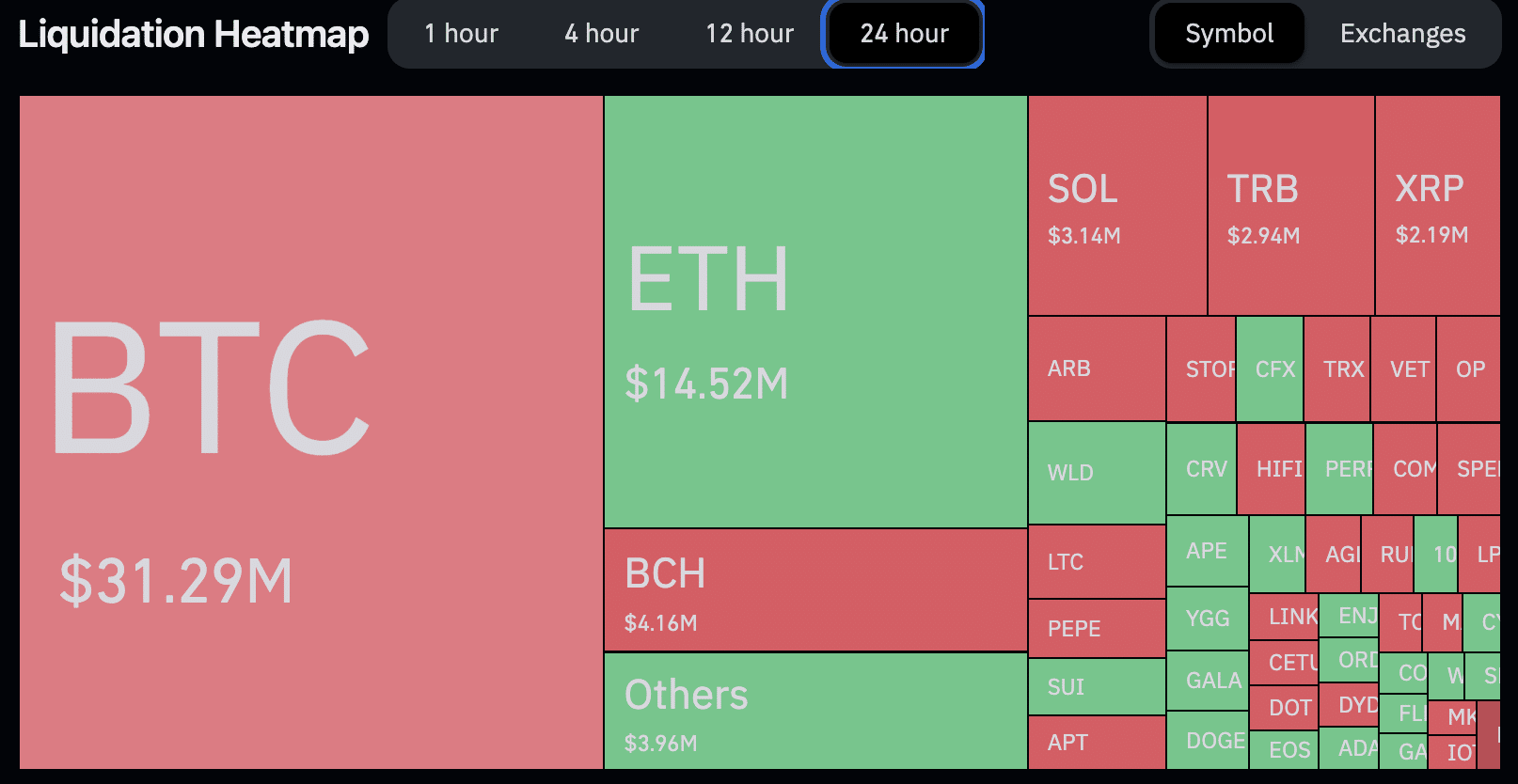
Task: Select the 1 hour timeframe tab
Action: tap(461, 34)
